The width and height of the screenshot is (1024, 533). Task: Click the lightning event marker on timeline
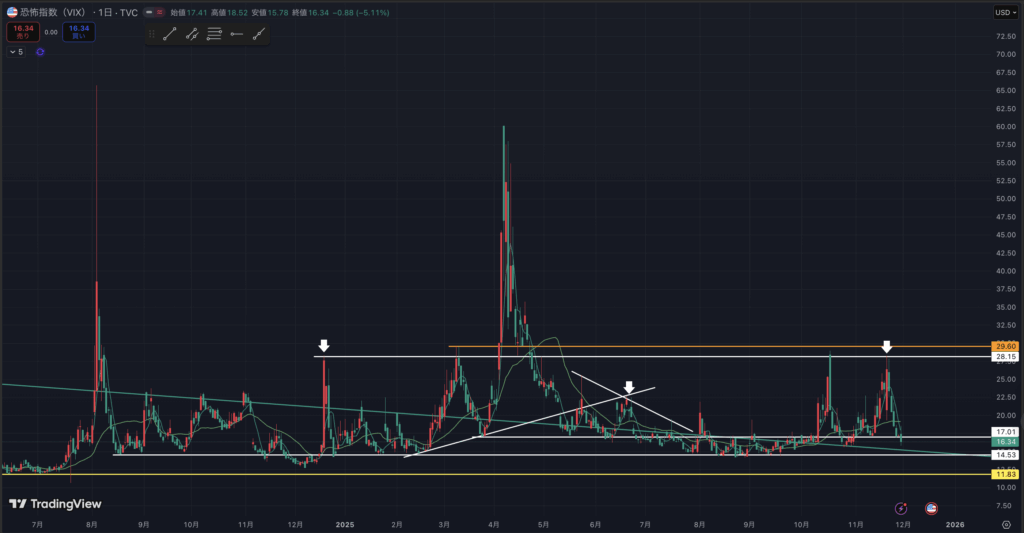point(901,508)
